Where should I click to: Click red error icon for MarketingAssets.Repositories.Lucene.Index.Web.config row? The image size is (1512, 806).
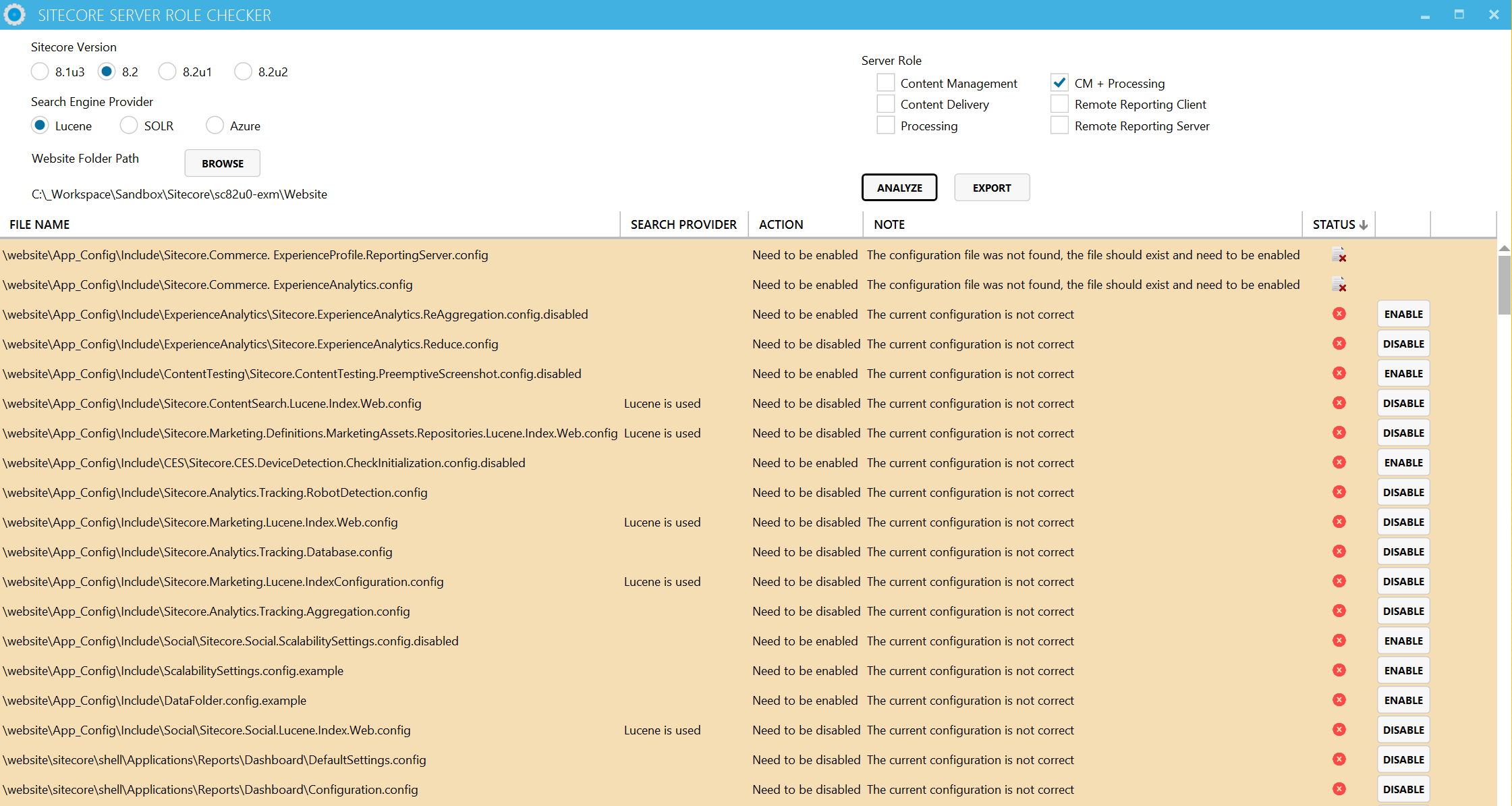pos(1339,433)
